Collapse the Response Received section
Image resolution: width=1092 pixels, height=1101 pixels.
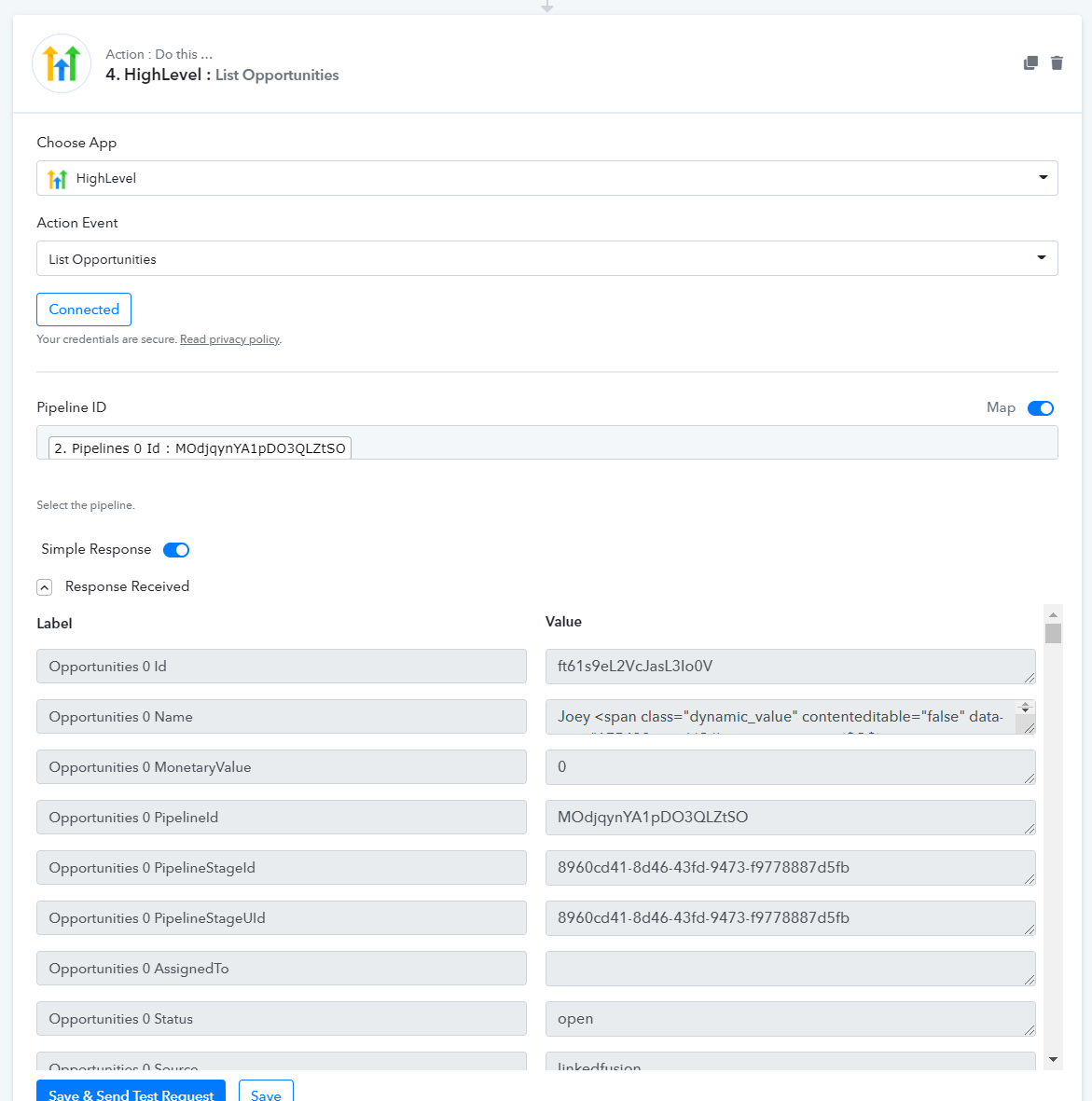pyautogui.click(x=45, y=587)
